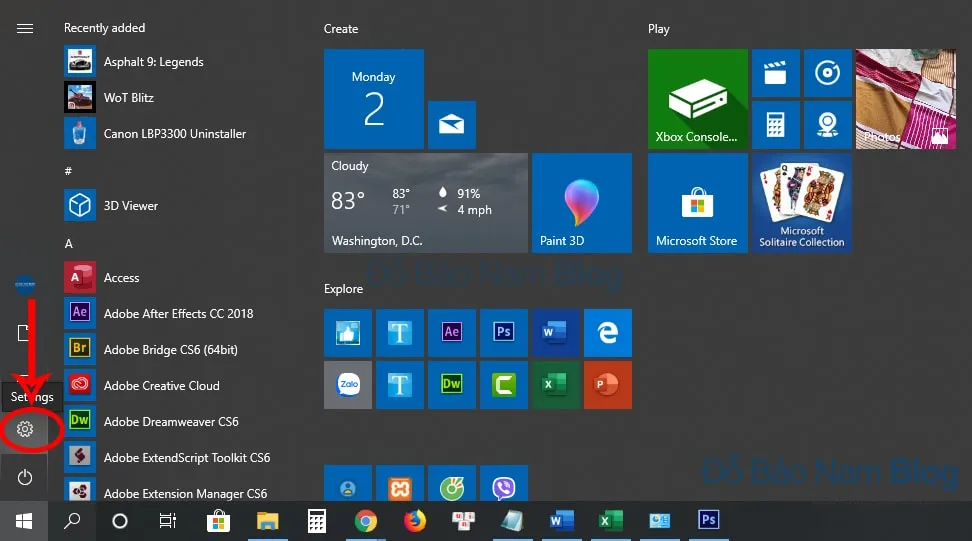This screenshot has height=541, width=972.
Task: Switch to Photoshop on the taskbar
Action: click(x=709, y=521)
